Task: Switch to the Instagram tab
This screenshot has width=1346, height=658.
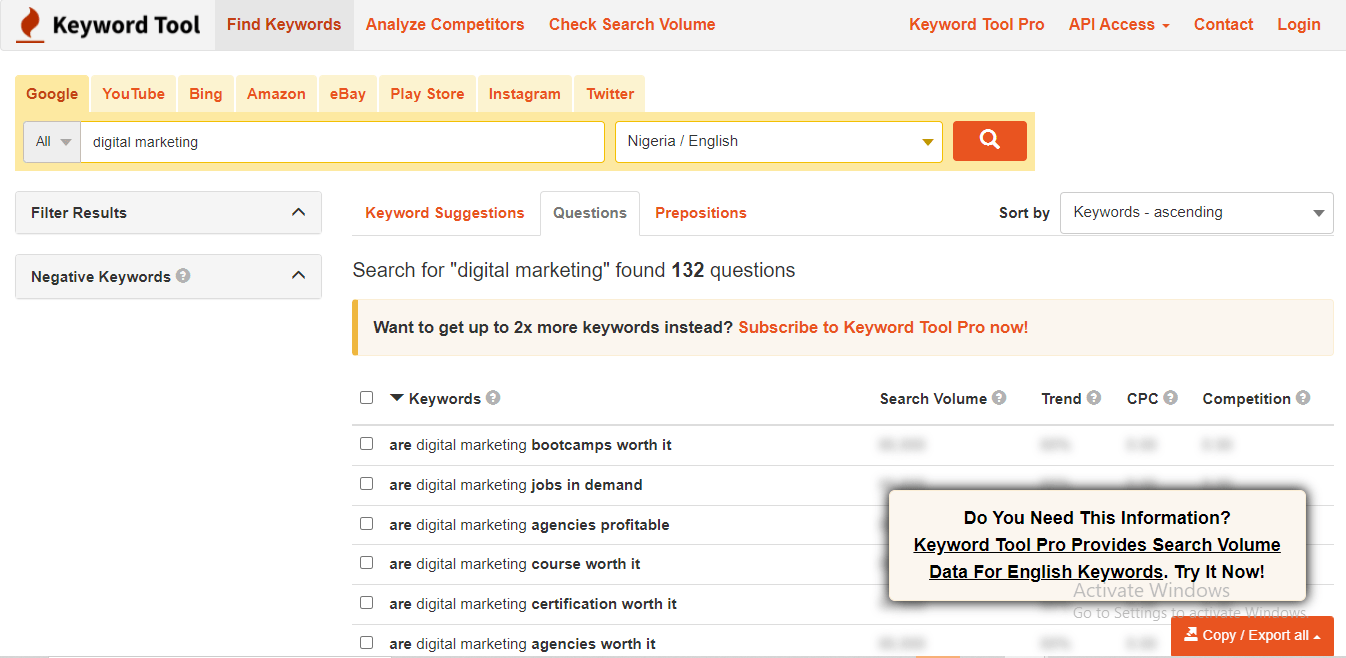Action: 524,94
